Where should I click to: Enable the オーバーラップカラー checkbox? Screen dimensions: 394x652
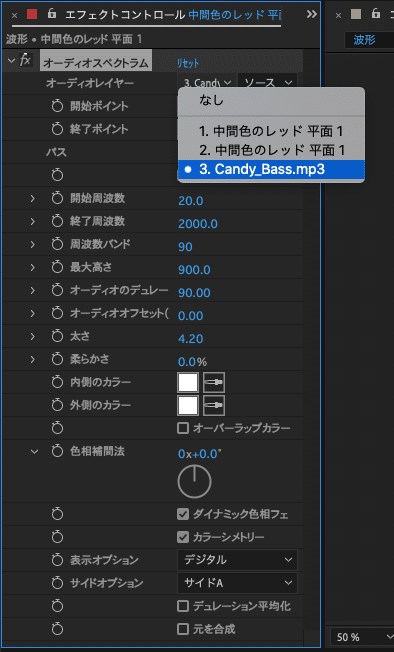(x=183, y=428)
